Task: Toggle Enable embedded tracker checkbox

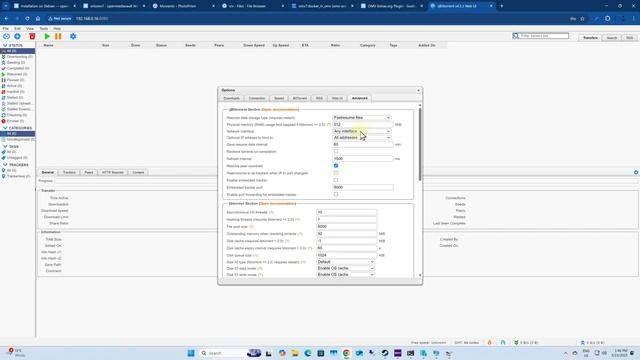Action: pos(336,180)
